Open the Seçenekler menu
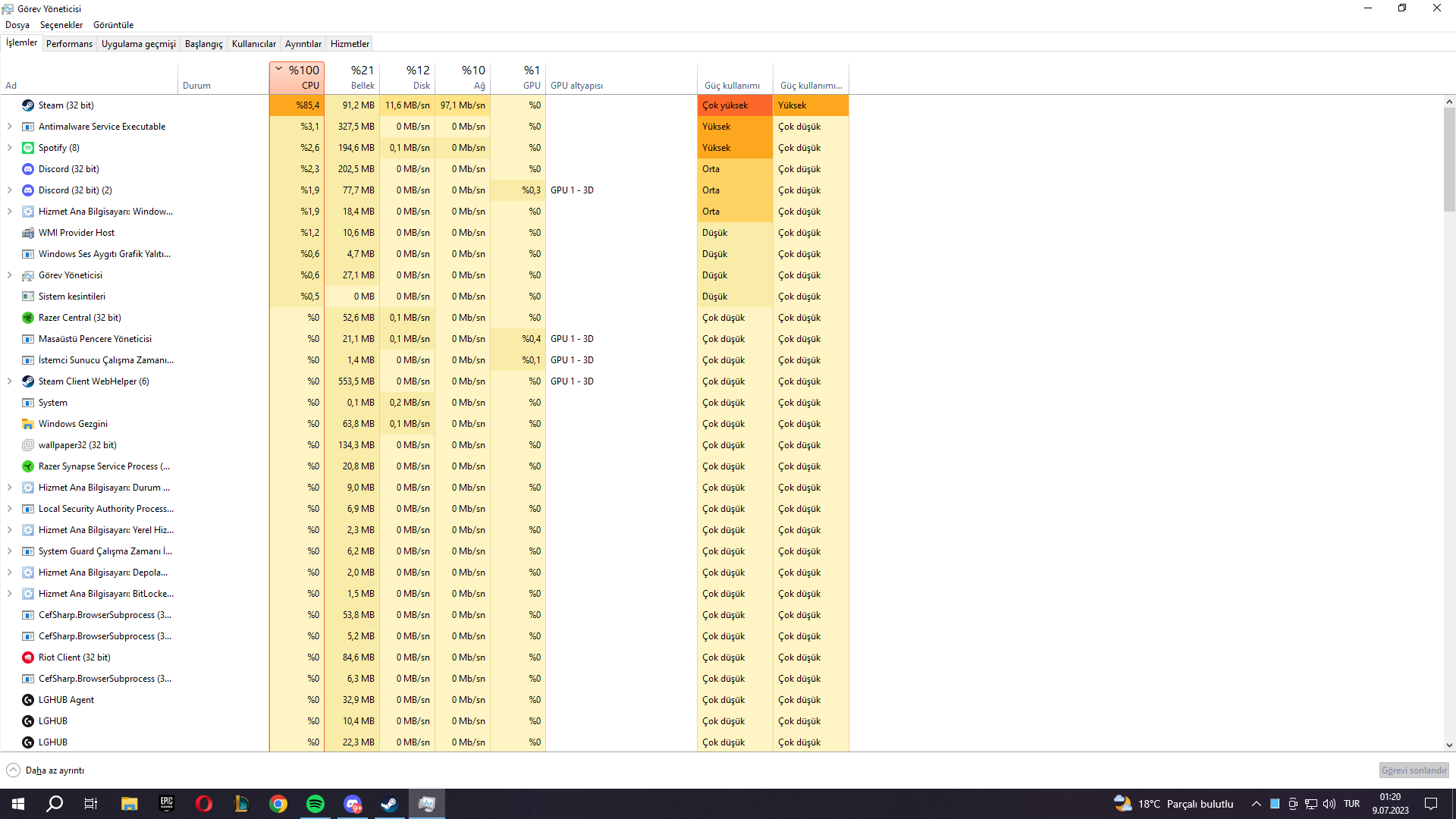This screenshot has height=819, width=1456. 61,25
